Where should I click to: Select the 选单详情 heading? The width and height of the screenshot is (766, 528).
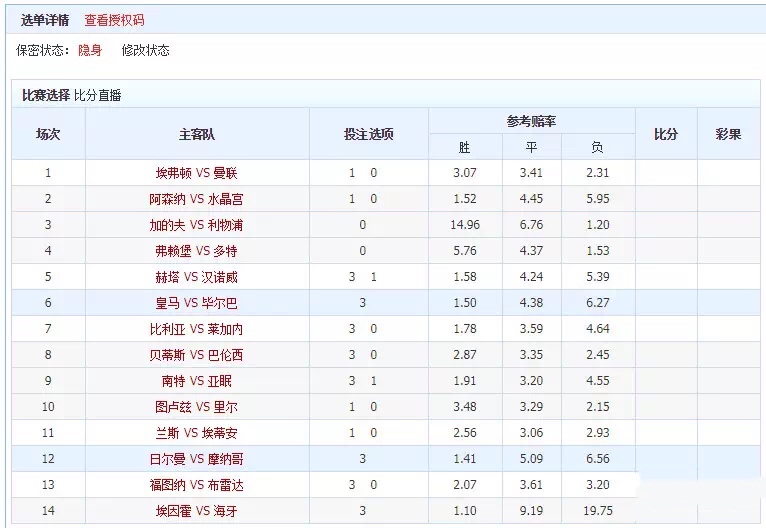45,21
